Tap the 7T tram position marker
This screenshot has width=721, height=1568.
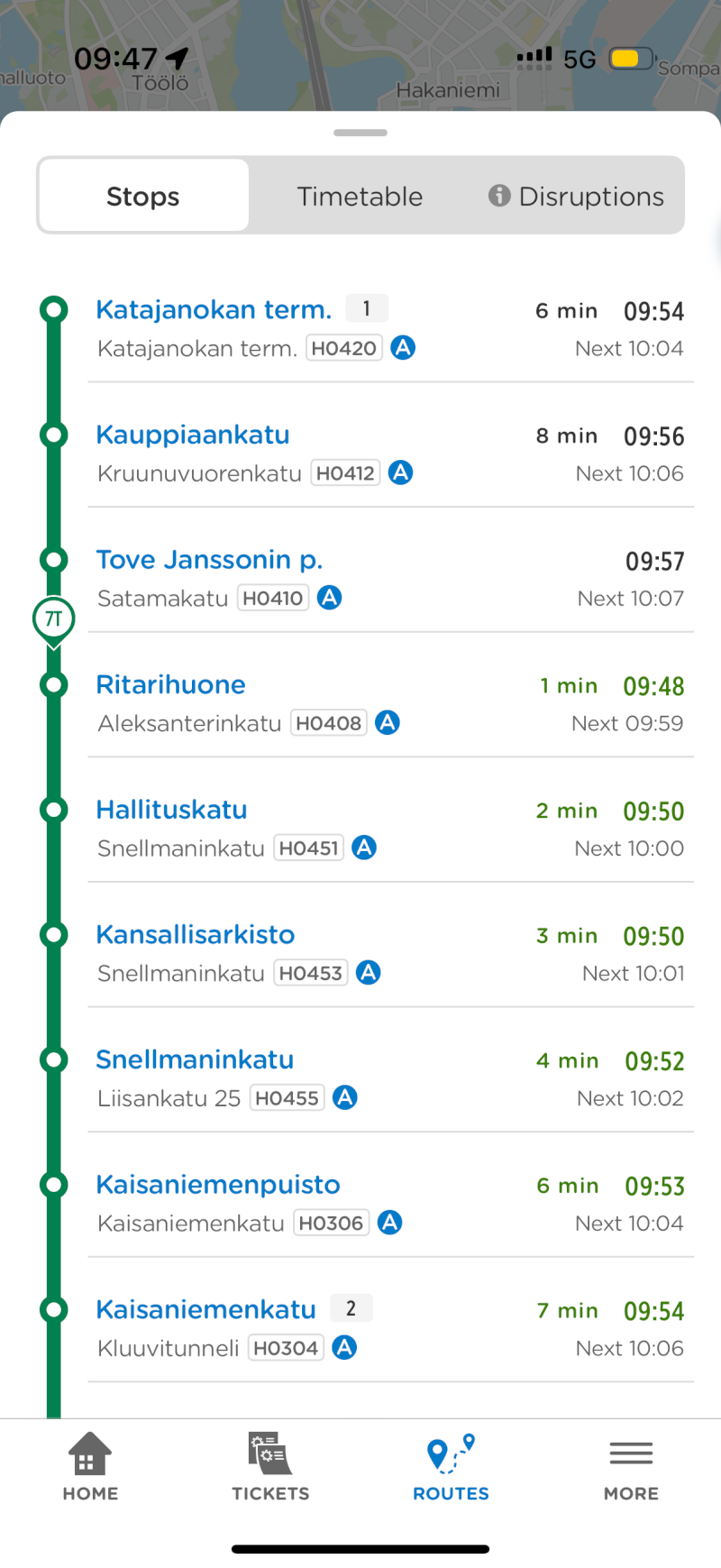54,619
